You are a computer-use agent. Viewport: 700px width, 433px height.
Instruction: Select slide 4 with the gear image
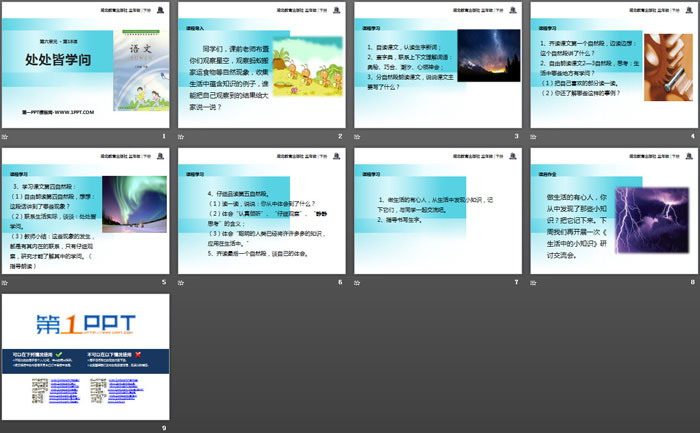point(614,65)
